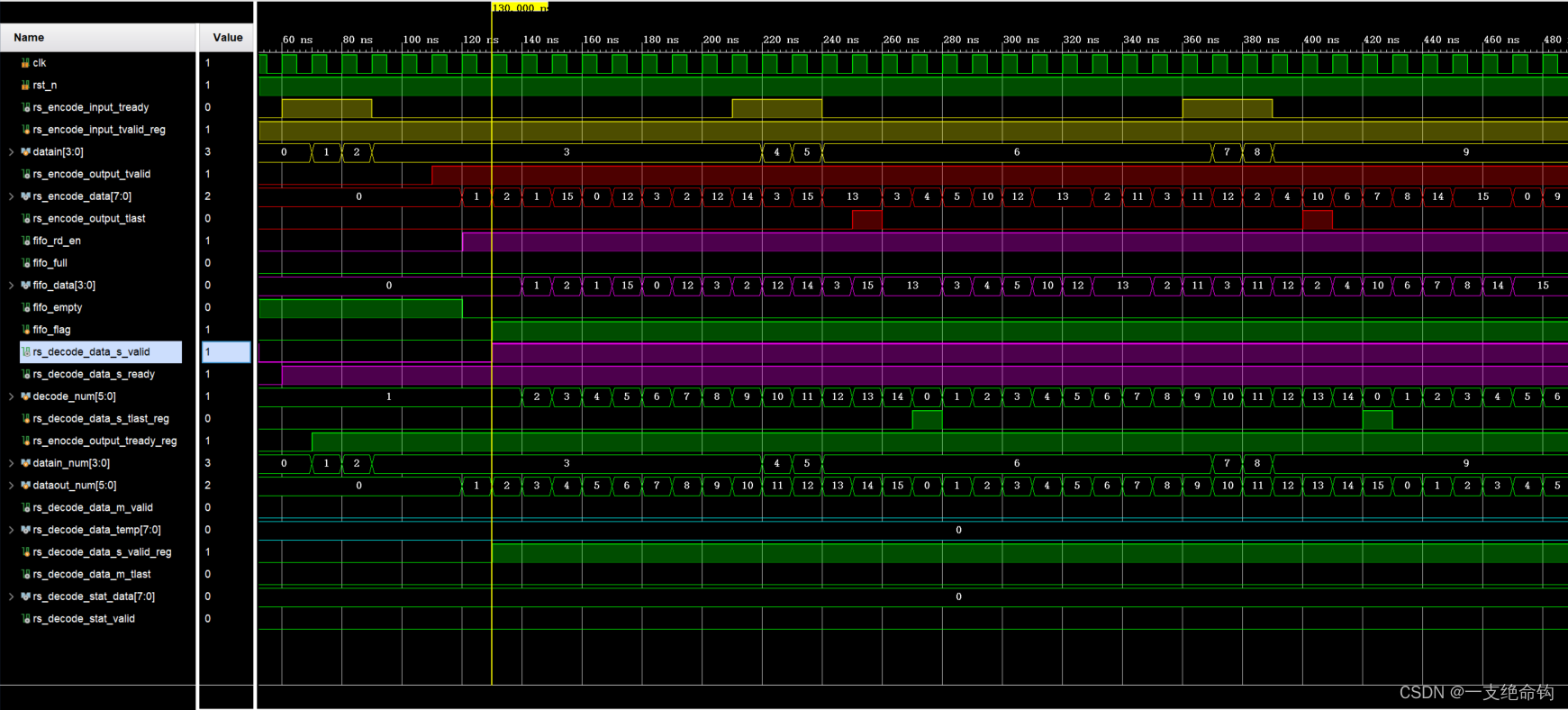Click the rs_decode_data_m_tlast signal icon
Screen dimensions: 1568x710
click(25, 574)
